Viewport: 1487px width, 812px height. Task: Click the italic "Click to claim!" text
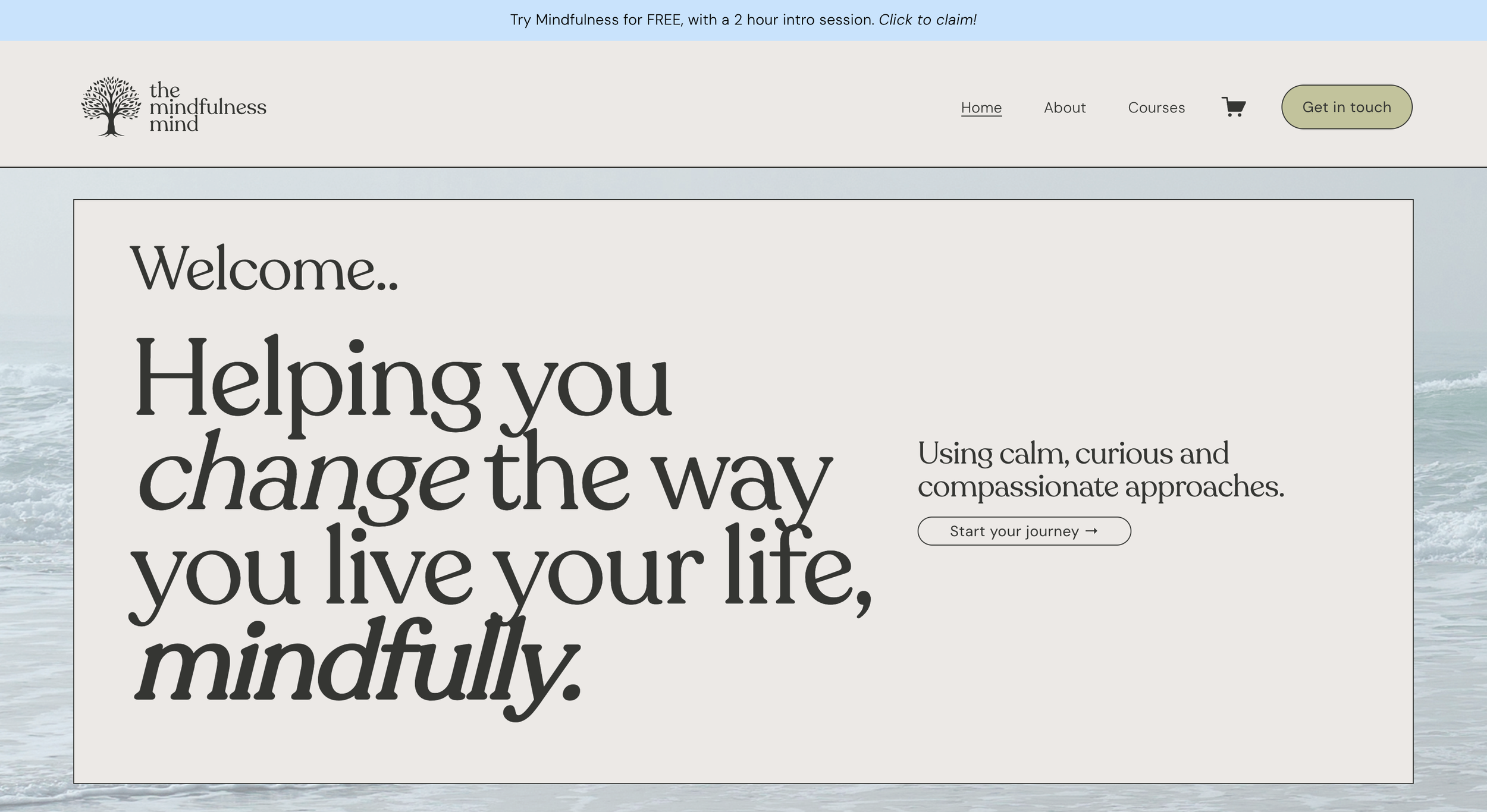pos(927,20)
